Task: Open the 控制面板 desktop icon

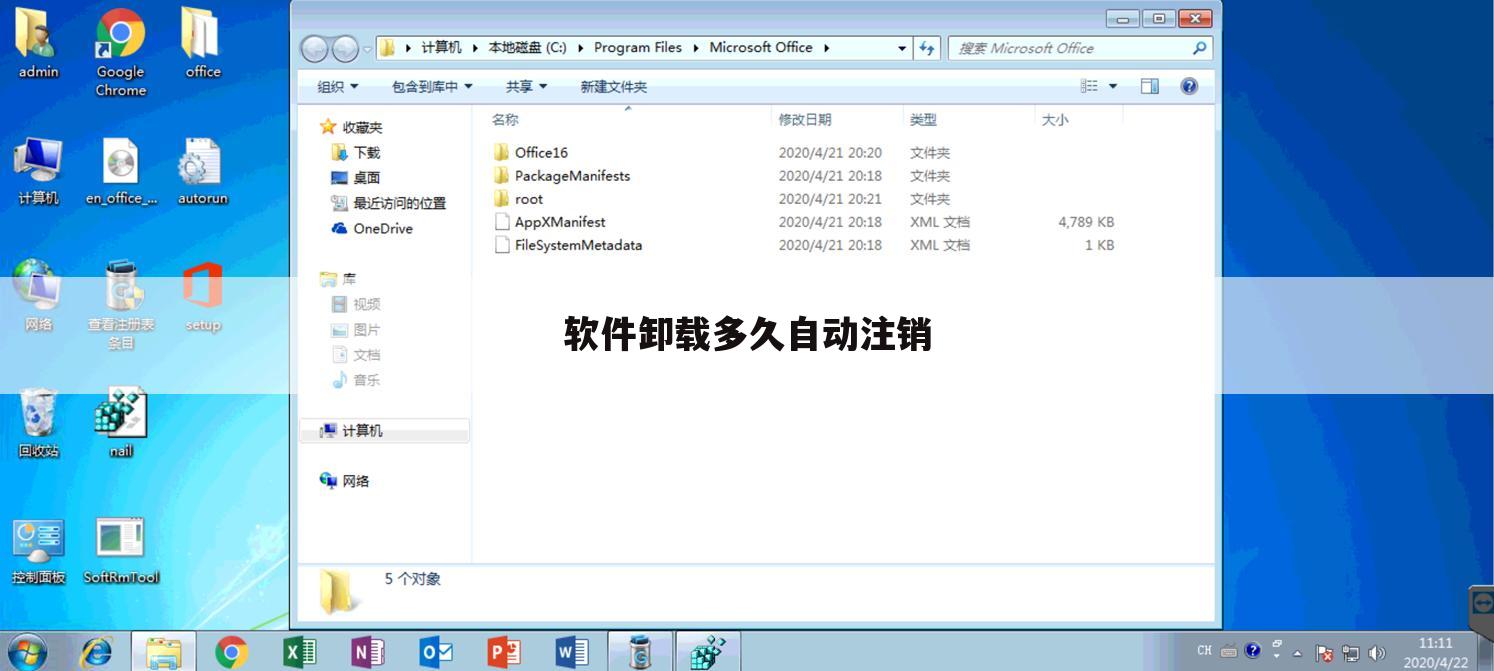Action: tap(38, 551)
